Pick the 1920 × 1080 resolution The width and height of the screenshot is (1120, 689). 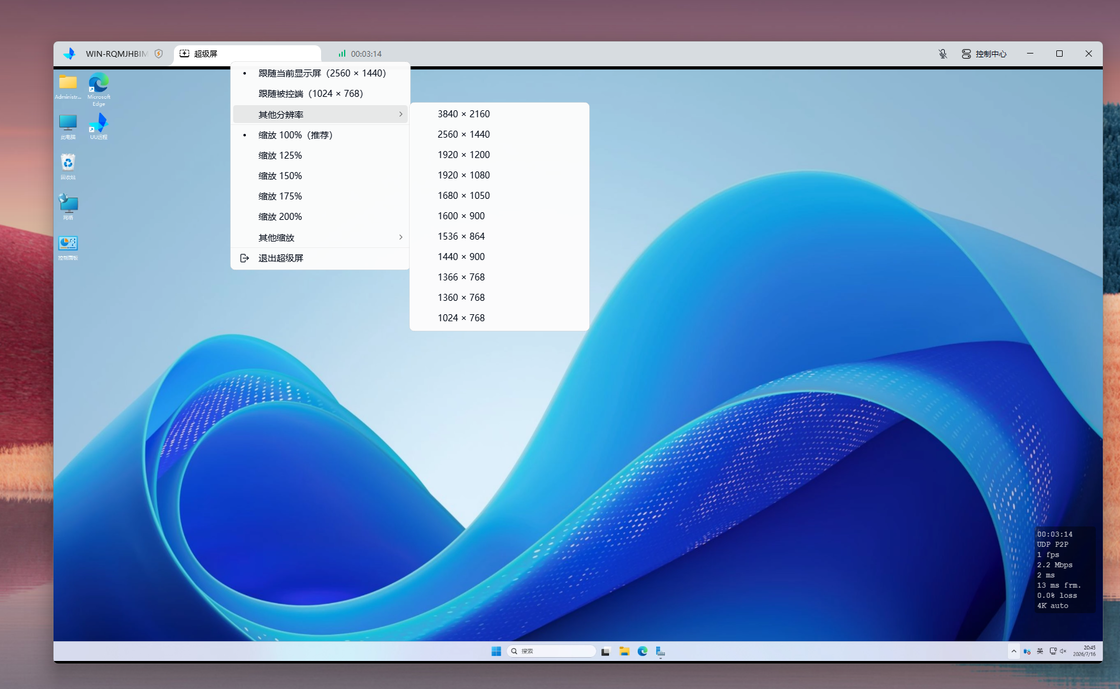499,175
